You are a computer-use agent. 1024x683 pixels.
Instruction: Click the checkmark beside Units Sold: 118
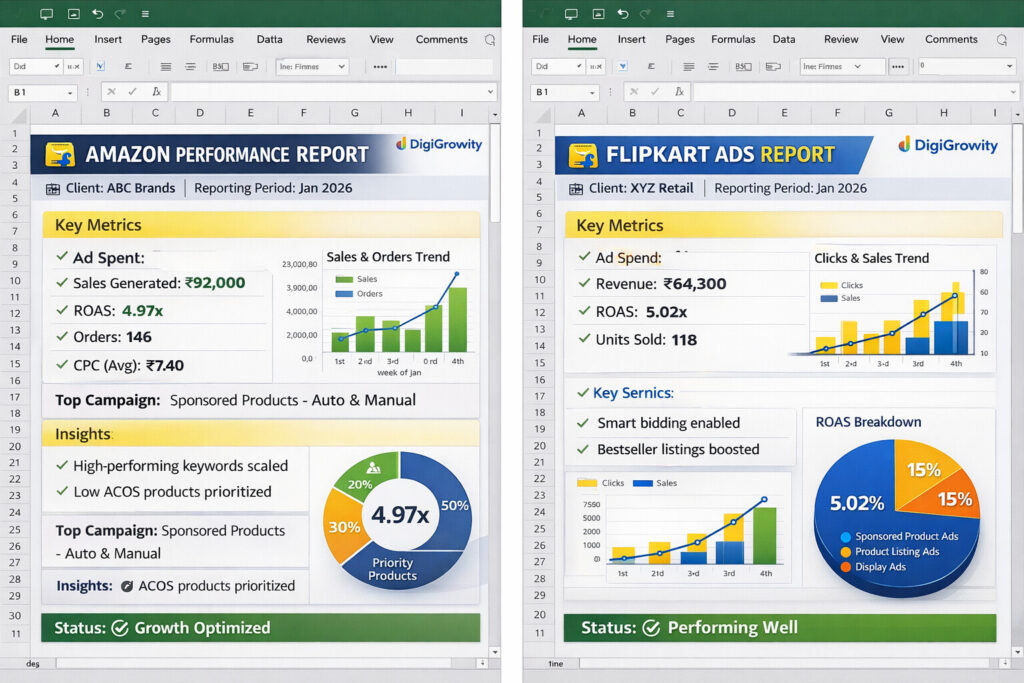click(x=583, y=339)
